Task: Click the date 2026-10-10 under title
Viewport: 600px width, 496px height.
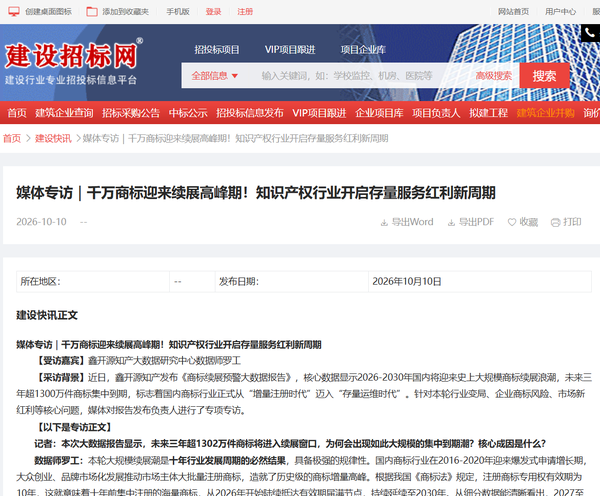Action: [41, 222]
